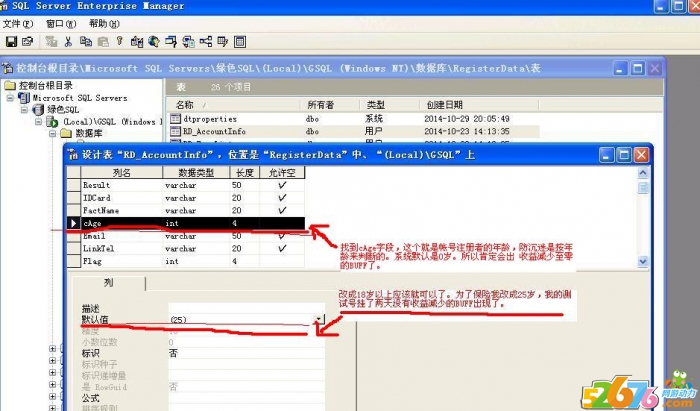Select the RD_AccountInfo table row
This screenshot has height=411, width=700.
(354, 131)
